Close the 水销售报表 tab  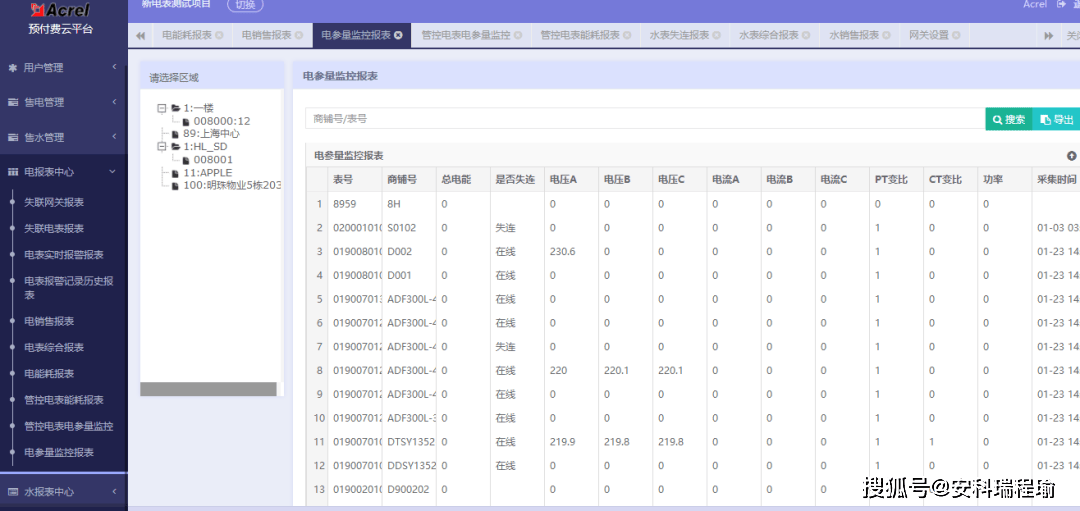[x=887, y=35]
